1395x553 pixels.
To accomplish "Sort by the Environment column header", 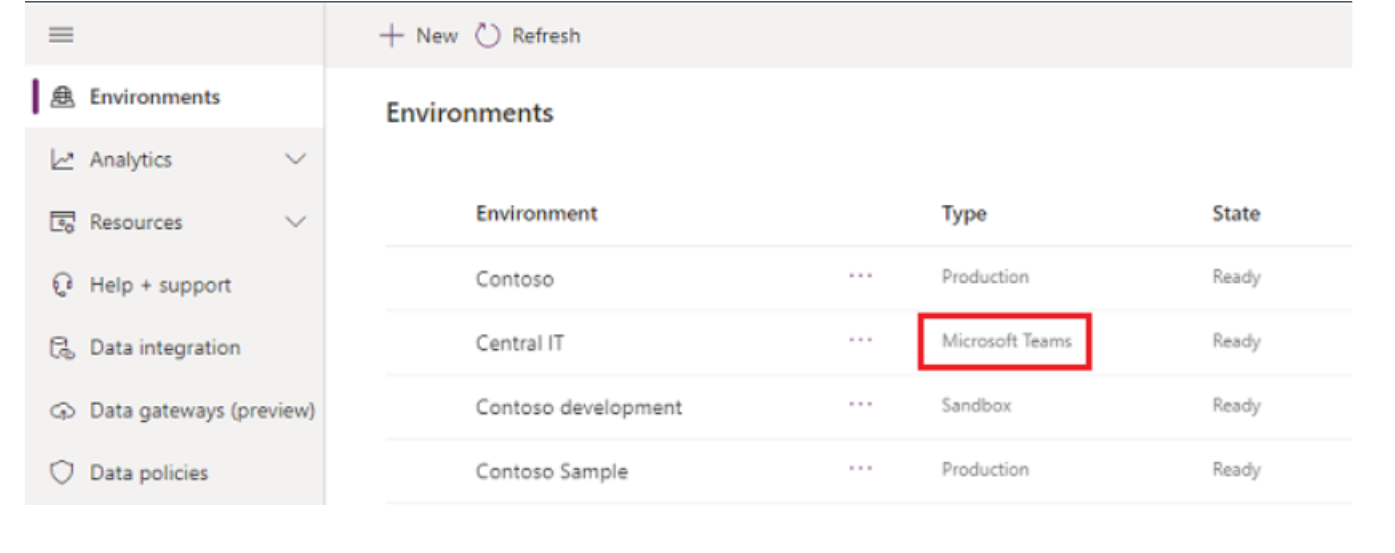I will [536, 214].
